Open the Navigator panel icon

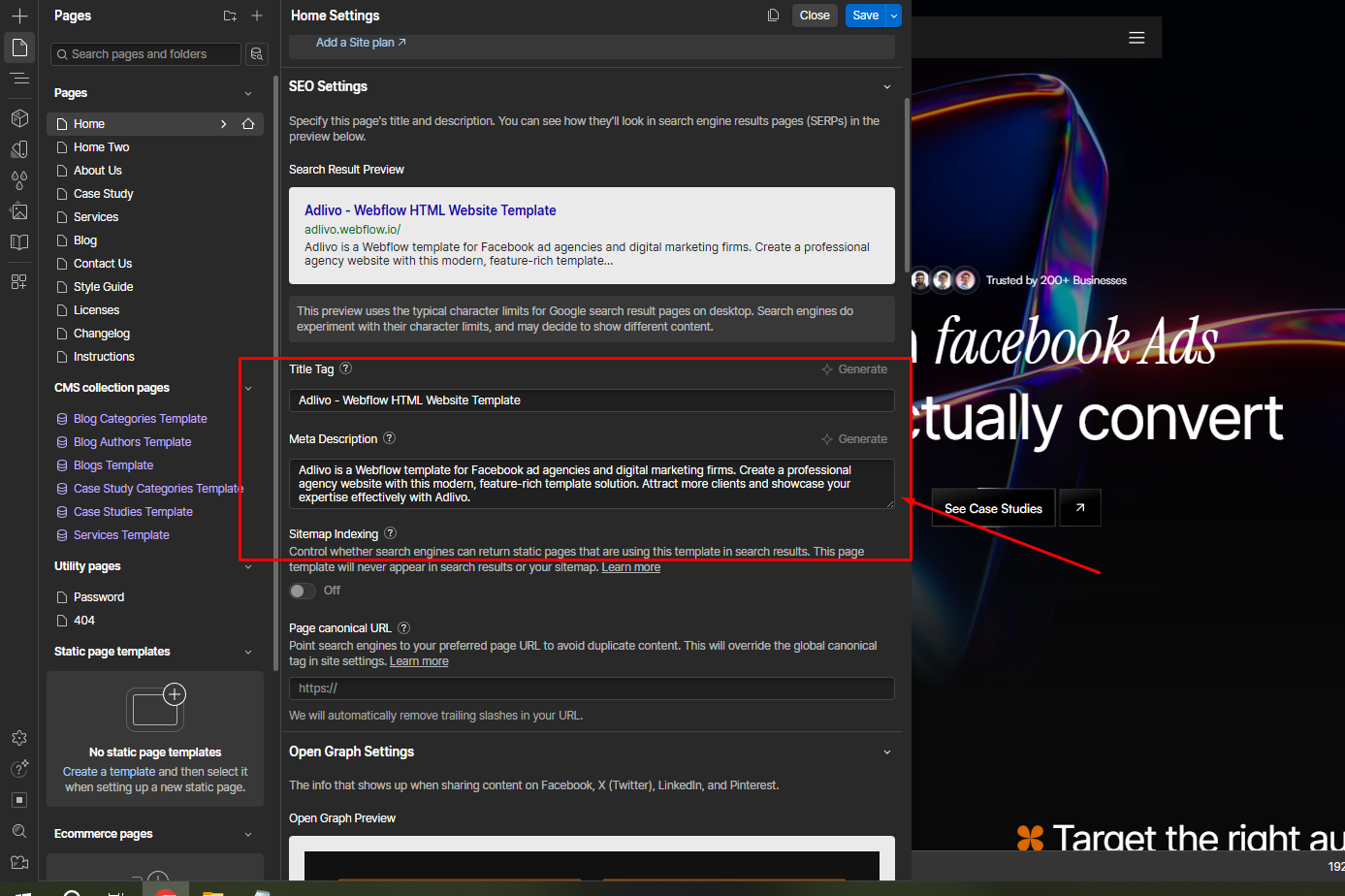(x=19, y=79)
